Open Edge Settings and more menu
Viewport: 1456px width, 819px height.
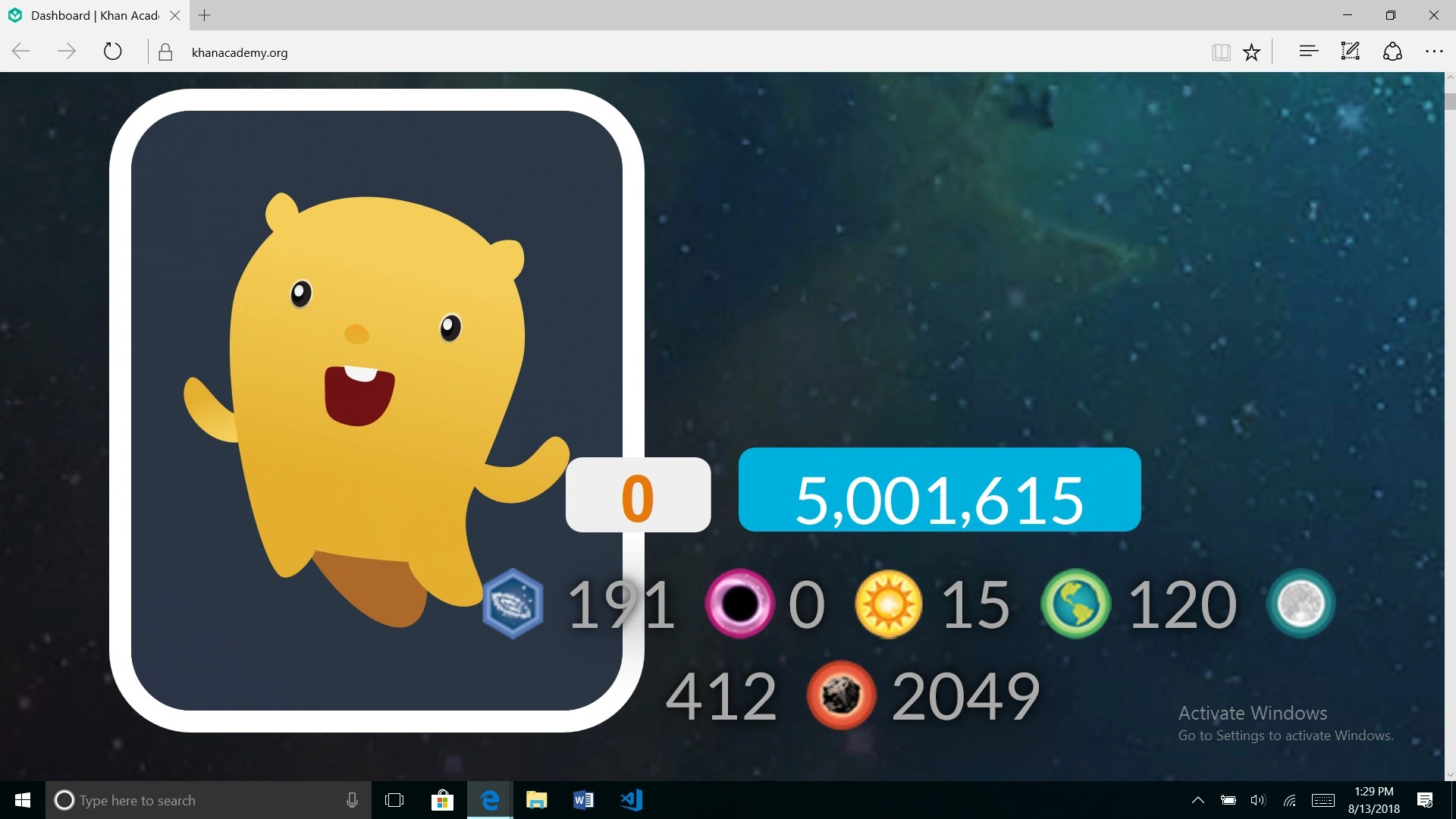pyautogui.click(x=1434, y=52)
